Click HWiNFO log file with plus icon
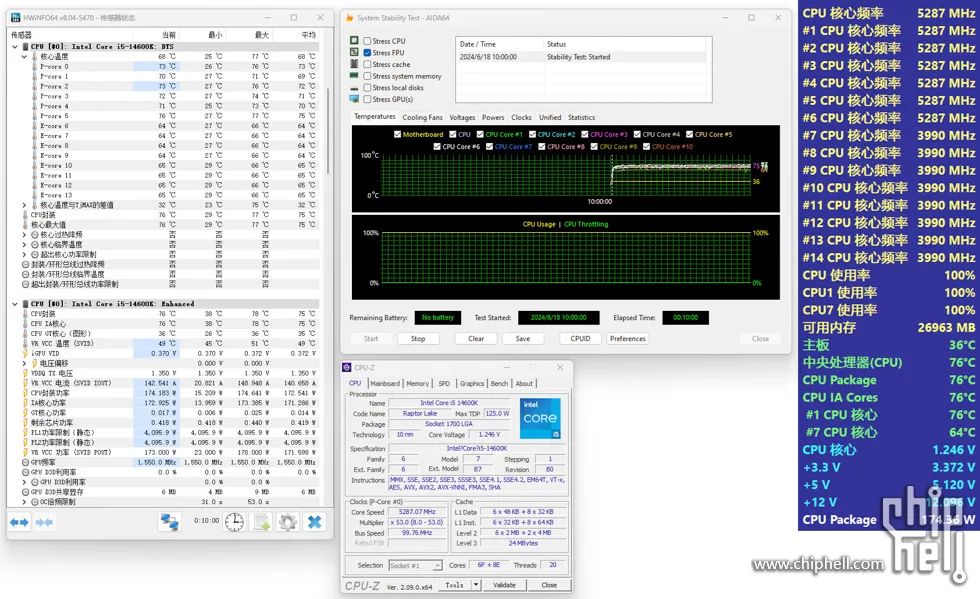Viewport: 980px width, 599px height. [x=261, y=522]
